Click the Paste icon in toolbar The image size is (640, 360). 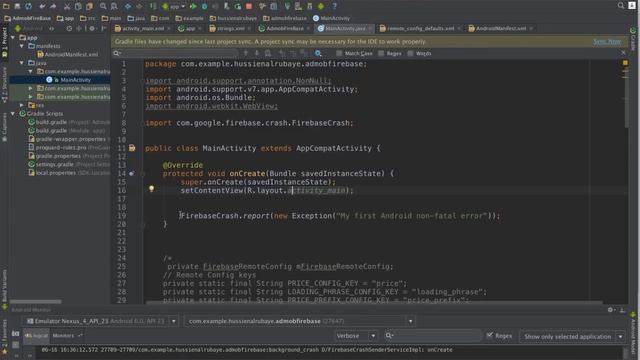89,6
